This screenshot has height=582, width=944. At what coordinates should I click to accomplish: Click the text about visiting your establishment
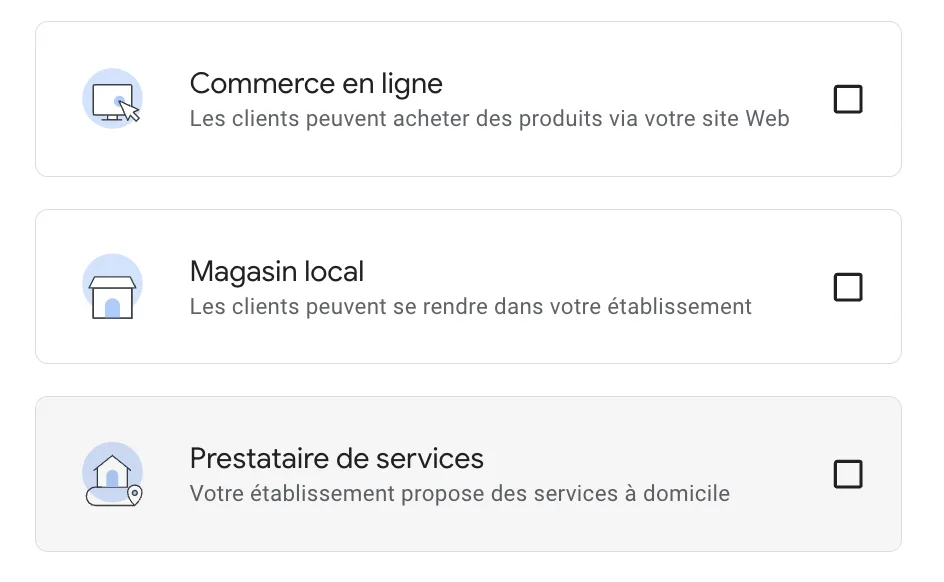[470, 306]
